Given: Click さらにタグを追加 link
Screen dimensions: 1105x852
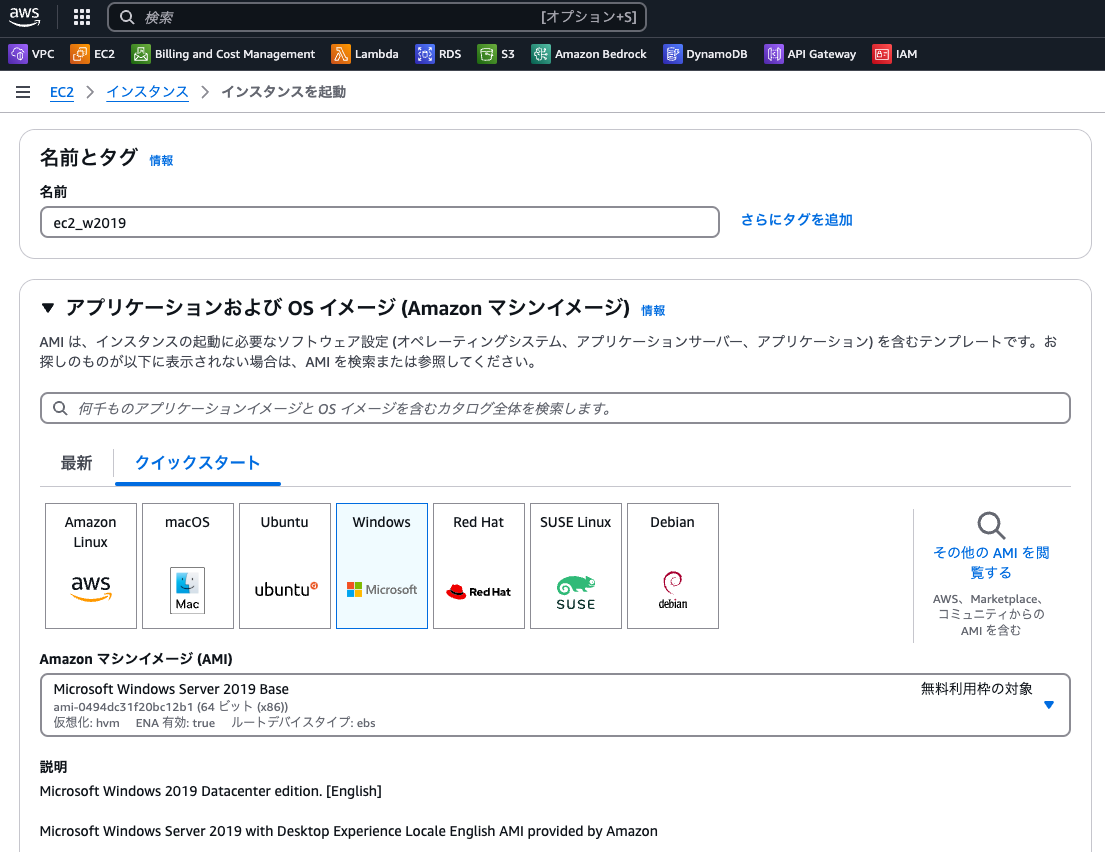Looking at the screenshot, I should coord(796,220).
